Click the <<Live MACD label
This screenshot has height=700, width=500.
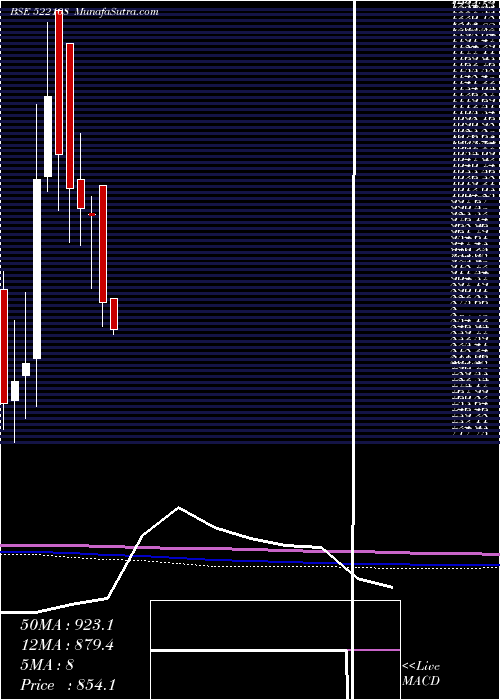pos(421,674)
